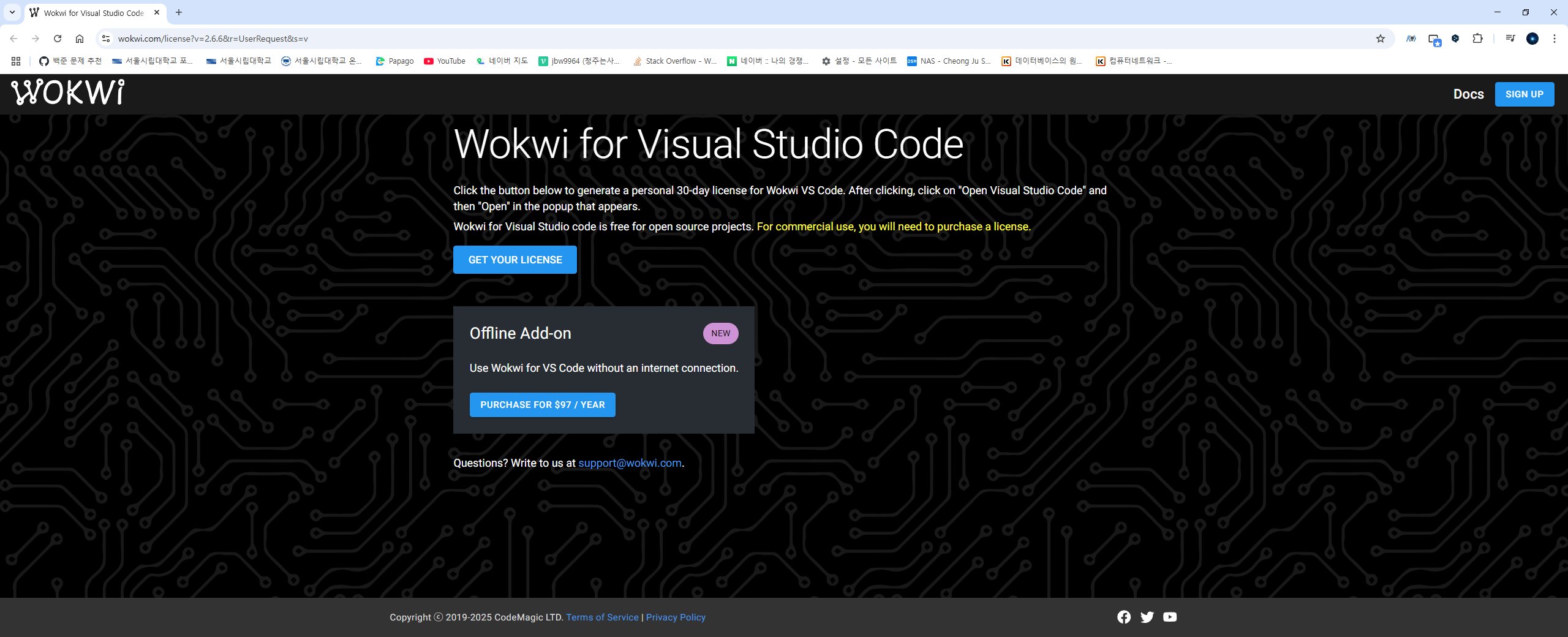Image resolution: width=1568 pixels, height=637 pixels.
Task: Open the Chrome profile avatar
Action: point(1532,39)
